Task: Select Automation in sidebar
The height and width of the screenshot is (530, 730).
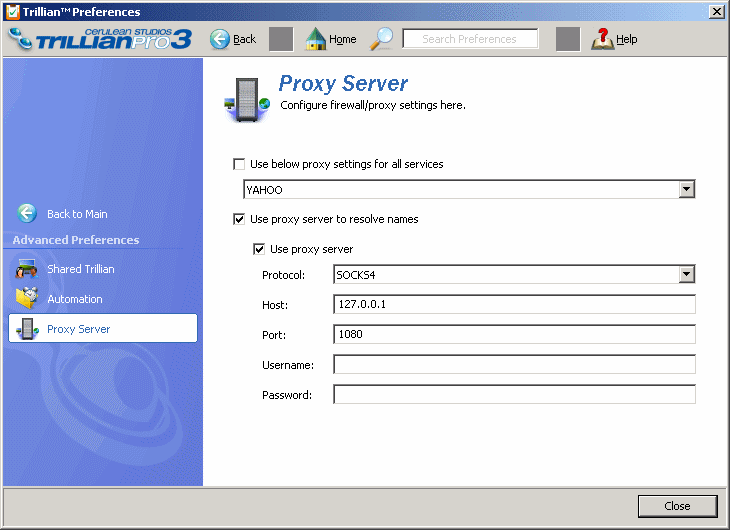Action: 74,299
